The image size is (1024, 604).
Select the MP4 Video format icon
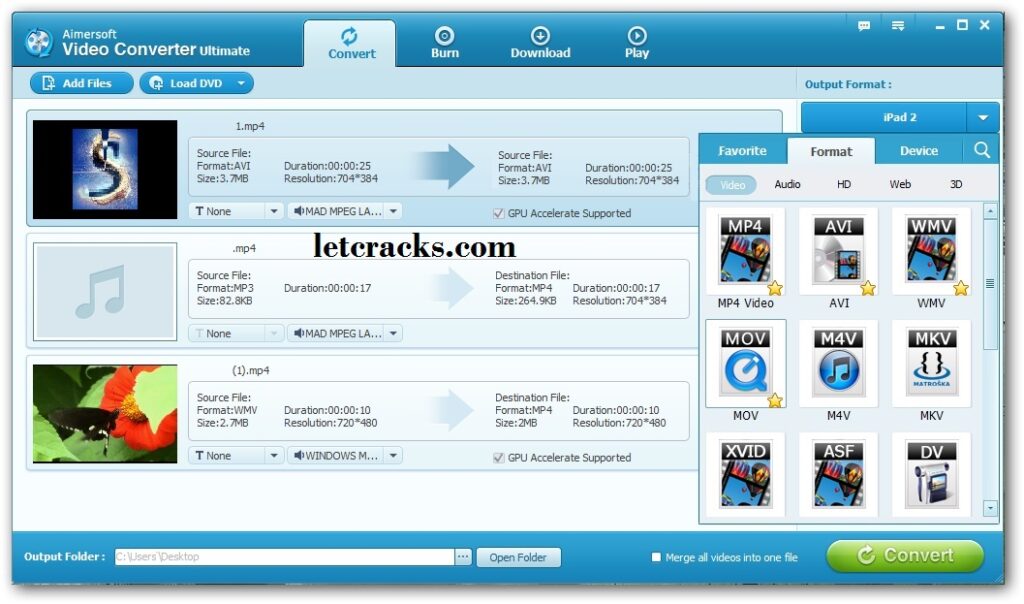(745, 251)
